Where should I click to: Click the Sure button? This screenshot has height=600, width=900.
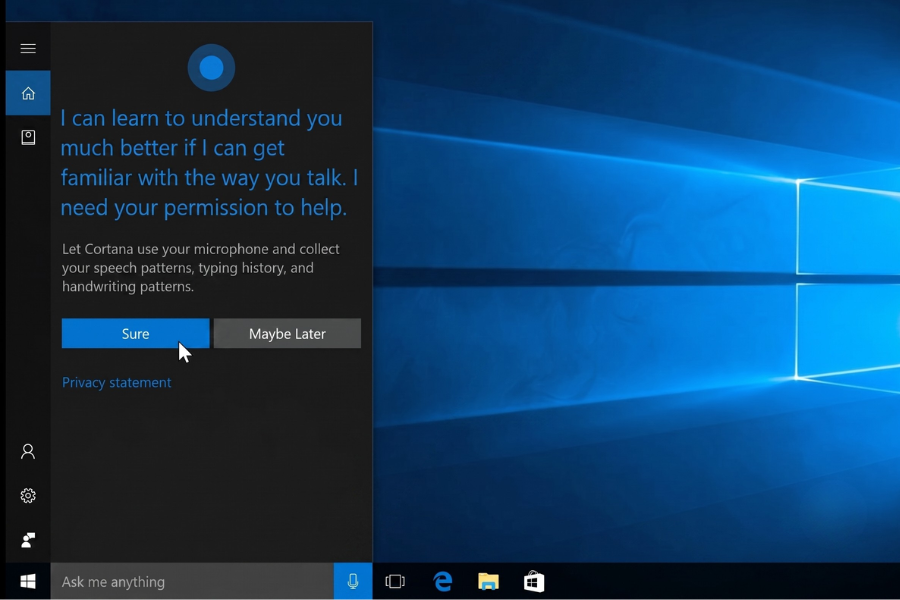(135, 334)
